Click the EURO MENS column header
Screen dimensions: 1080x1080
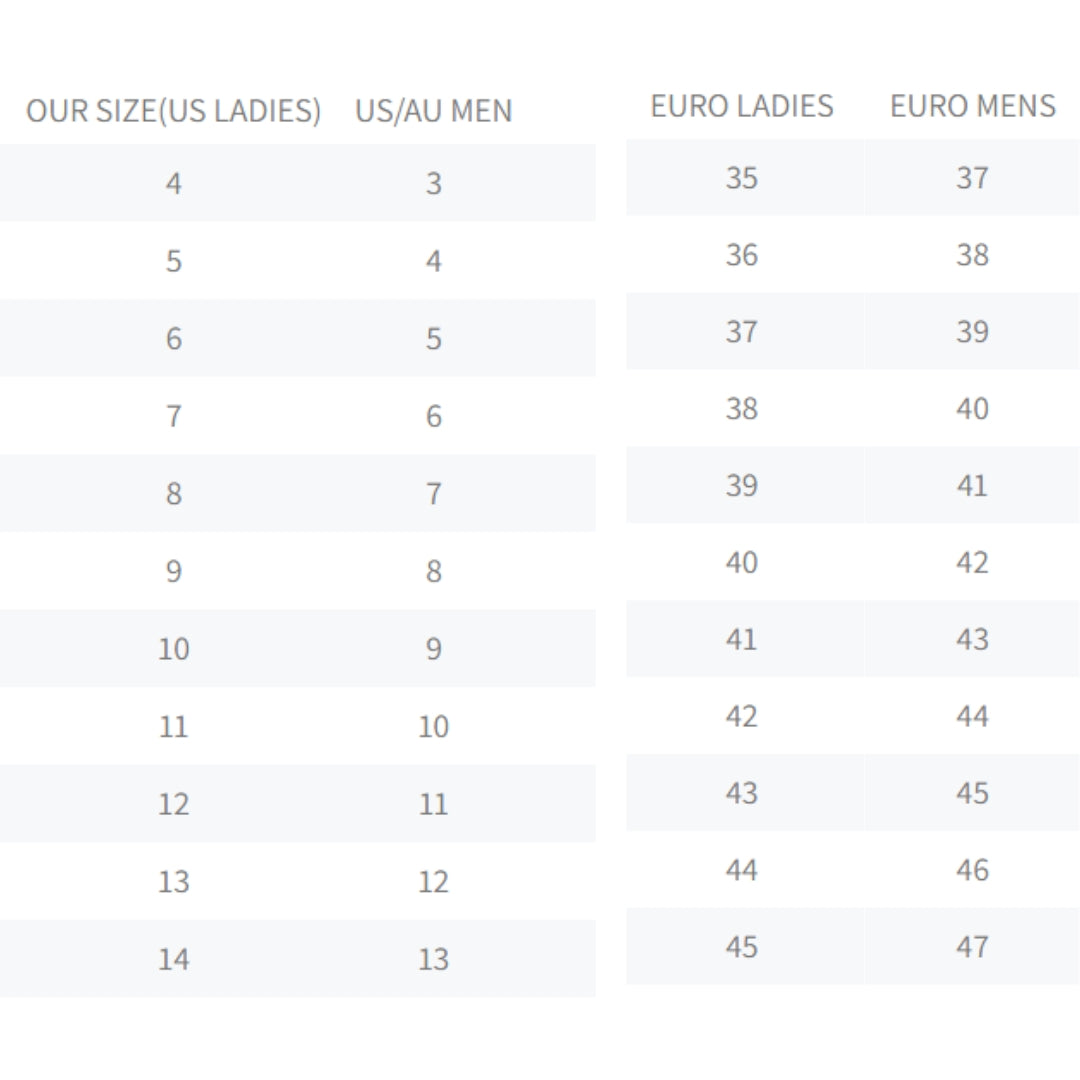click(973, 106)
